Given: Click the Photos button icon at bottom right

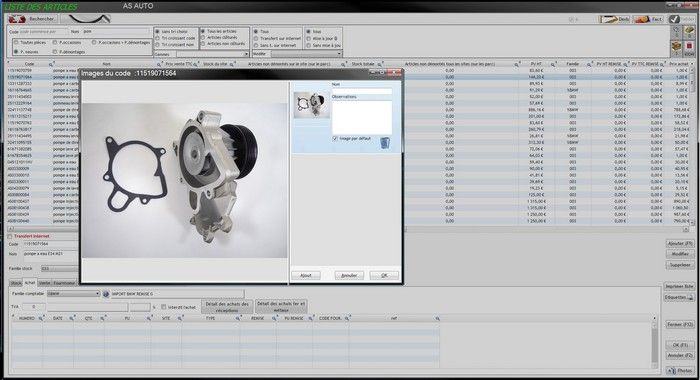Looking at the screenshot, I should tap(671, 371).
